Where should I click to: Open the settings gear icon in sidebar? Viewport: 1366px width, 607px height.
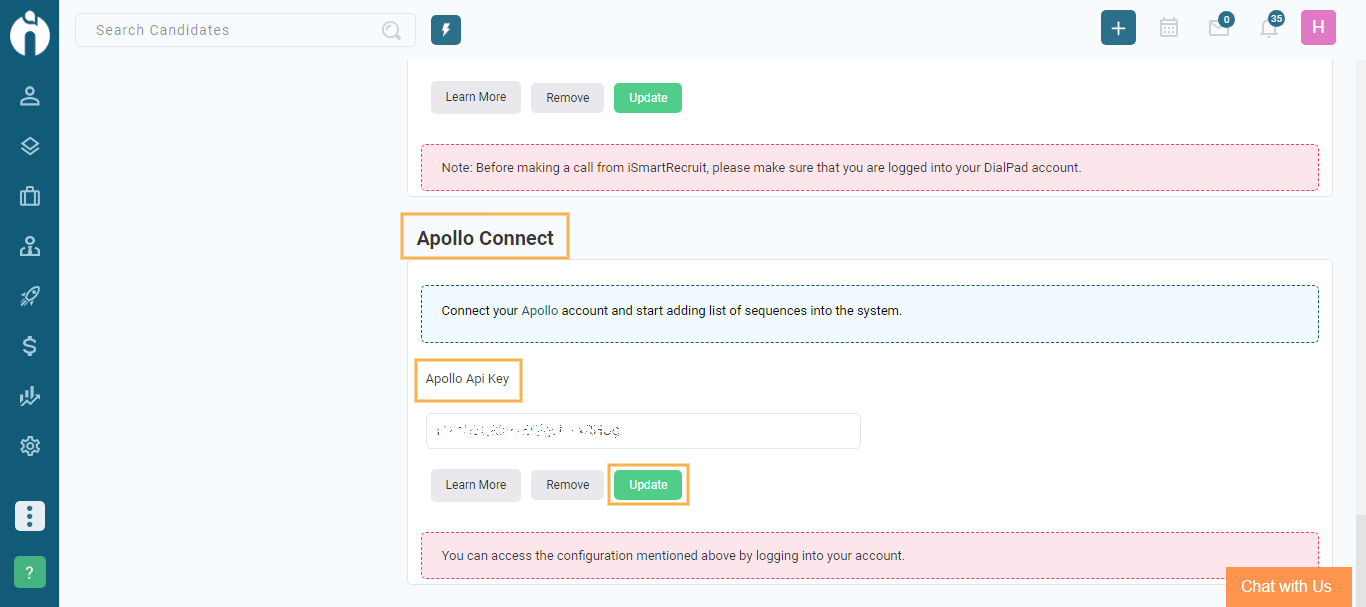coord(29,446)
